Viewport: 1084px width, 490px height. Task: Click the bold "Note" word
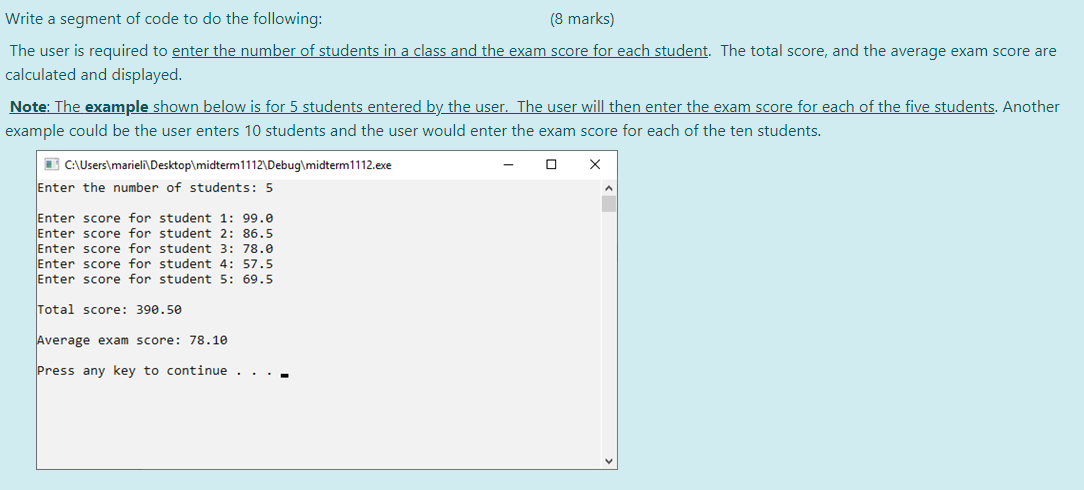click(x=28, y=107)
